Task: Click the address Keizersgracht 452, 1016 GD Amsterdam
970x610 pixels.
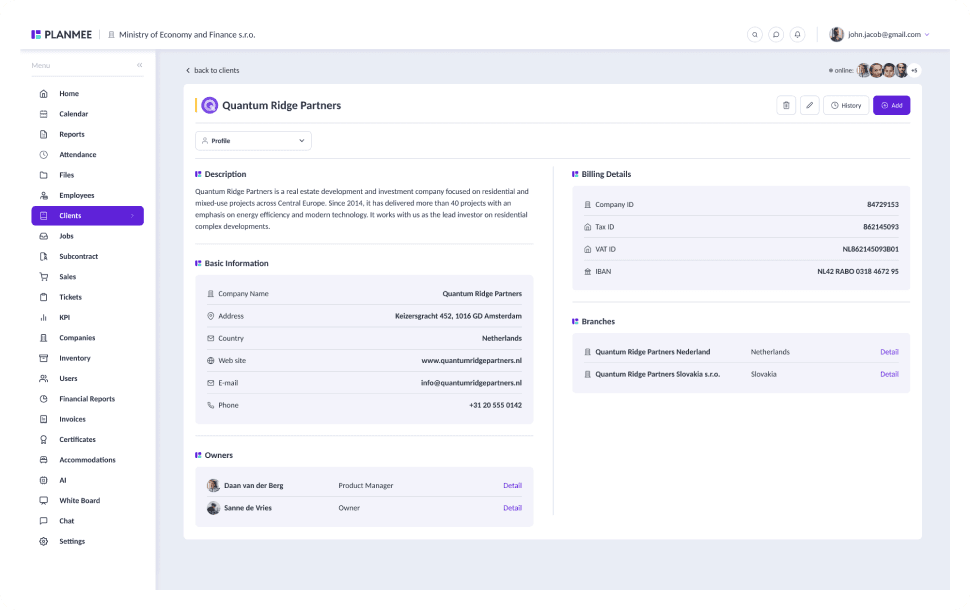Action: pyautogui.click(x=458, y=316)
